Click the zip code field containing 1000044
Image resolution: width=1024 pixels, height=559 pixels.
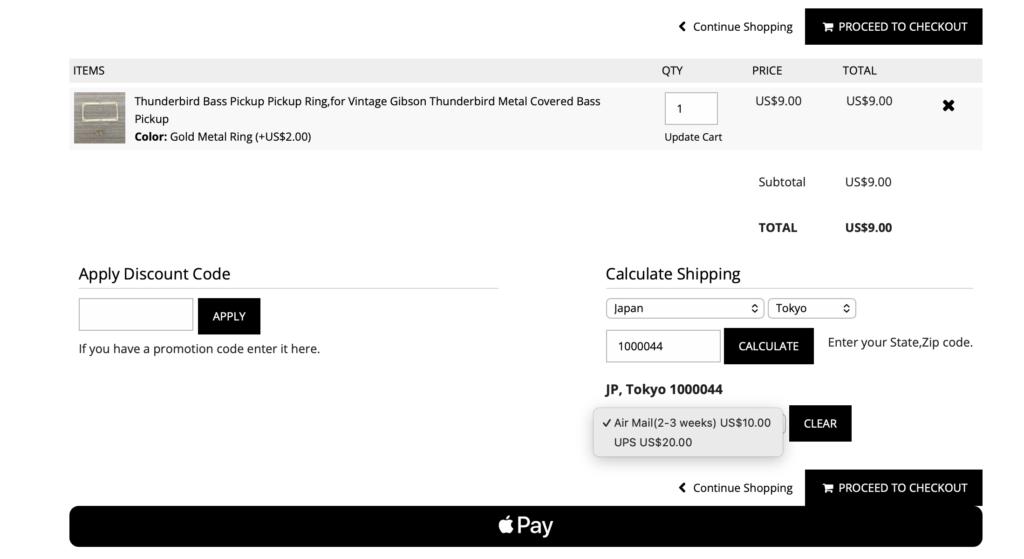pyautogui.click(x=662, y=346)
